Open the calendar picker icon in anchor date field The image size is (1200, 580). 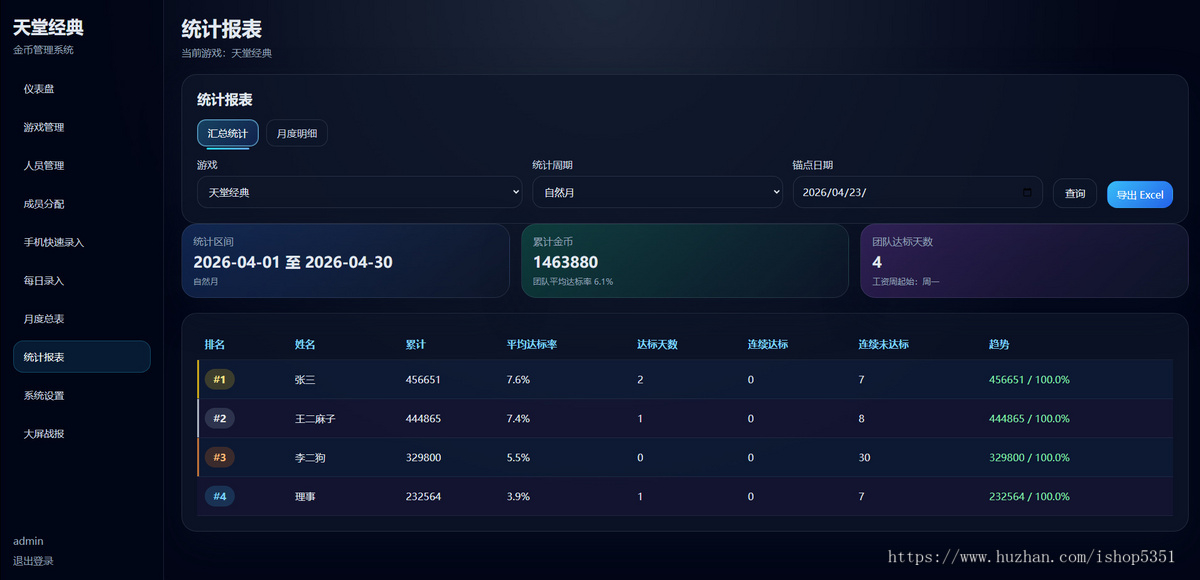pyautogui.click(x=1027, y=193)
